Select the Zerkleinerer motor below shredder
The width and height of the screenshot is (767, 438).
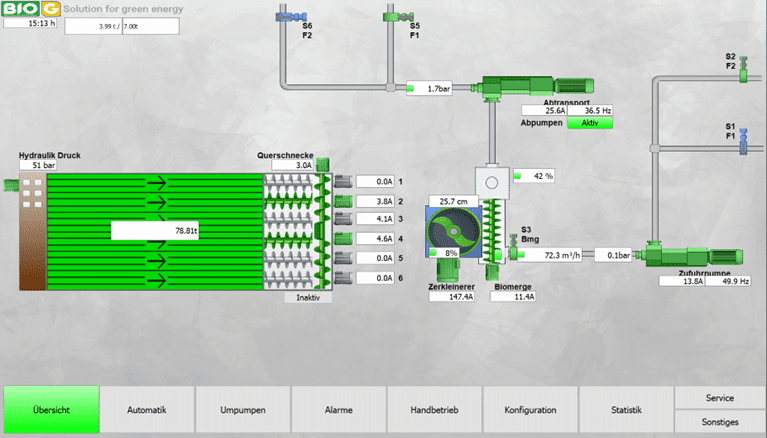pyautogui.click(x=448, y=270)
